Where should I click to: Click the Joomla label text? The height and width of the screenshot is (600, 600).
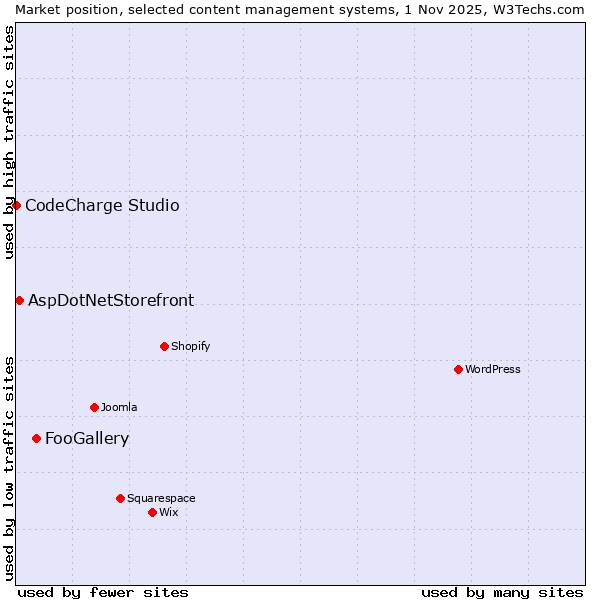click(x=119, y=407)
